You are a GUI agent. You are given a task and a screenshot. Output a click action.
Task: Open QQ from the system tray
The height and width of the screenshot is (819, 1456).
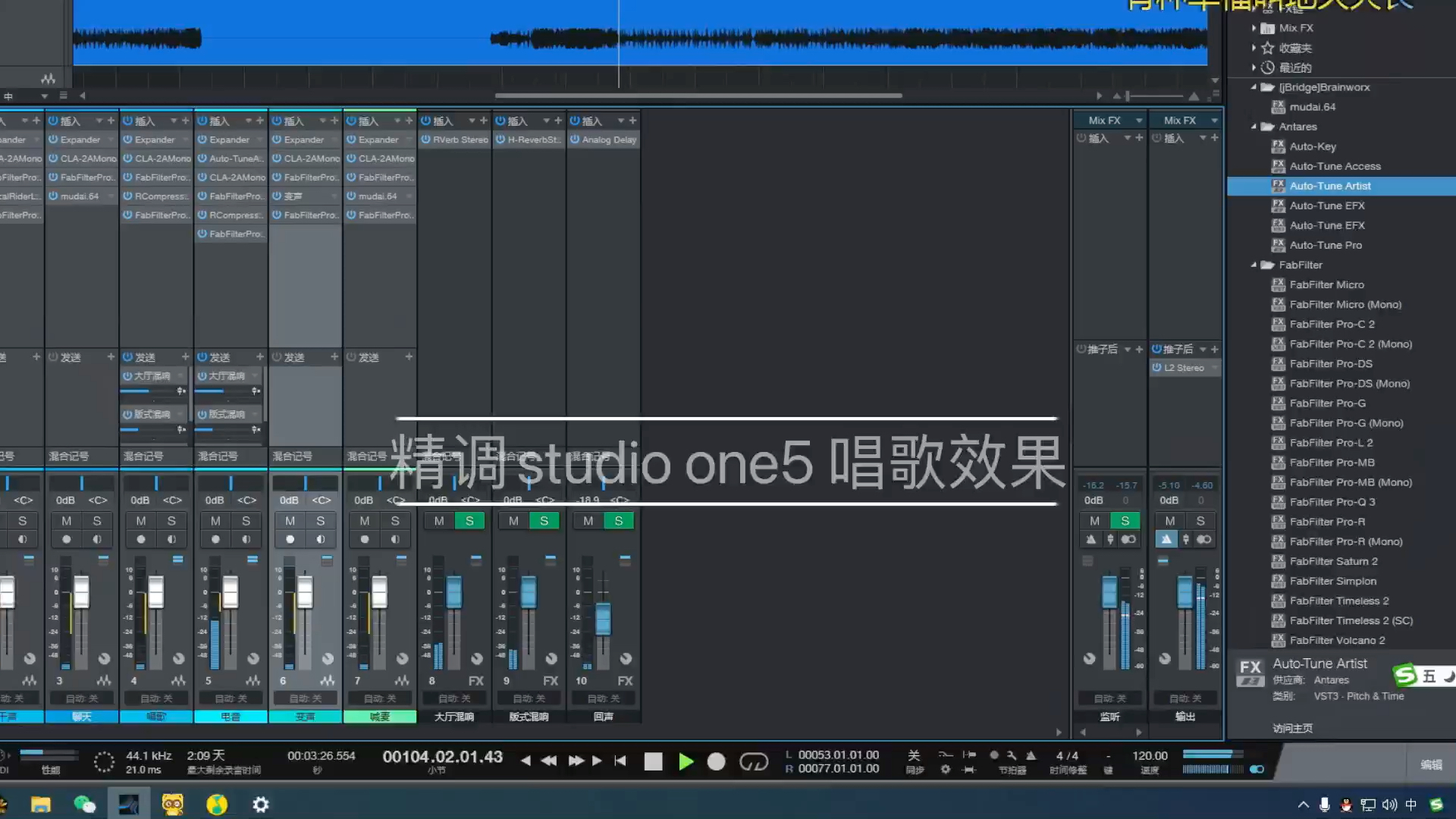click(x=1346, y=805)
